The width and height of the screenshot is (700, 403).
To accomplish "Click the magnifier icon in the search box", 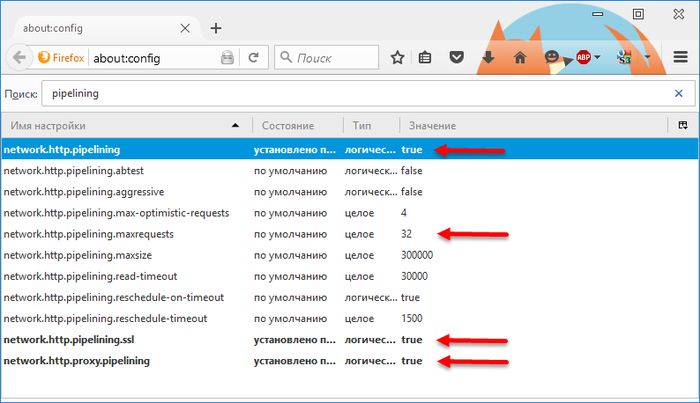I will pos(286,57).
